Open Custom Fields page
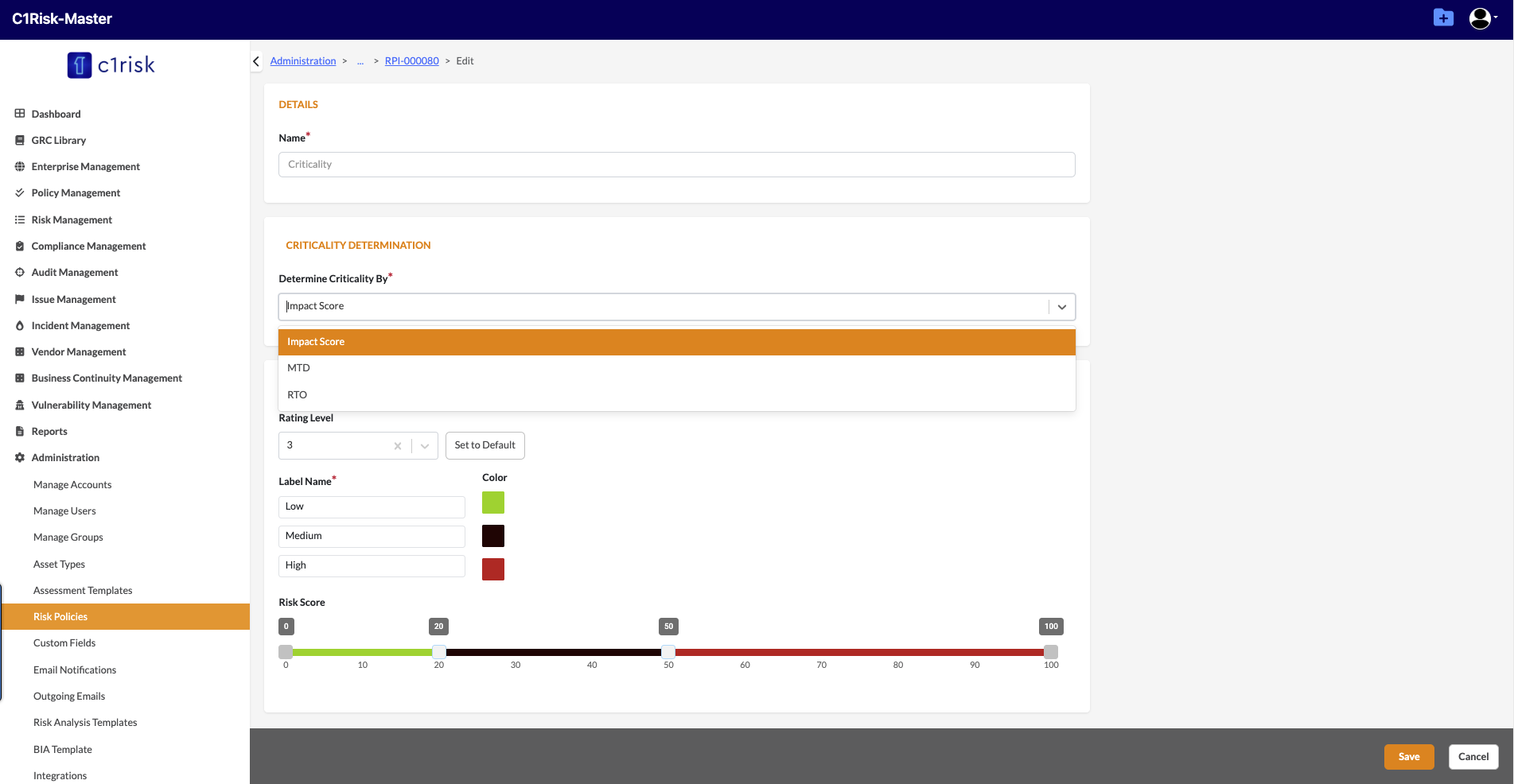The image size is (1514, 784). (64, 642)
